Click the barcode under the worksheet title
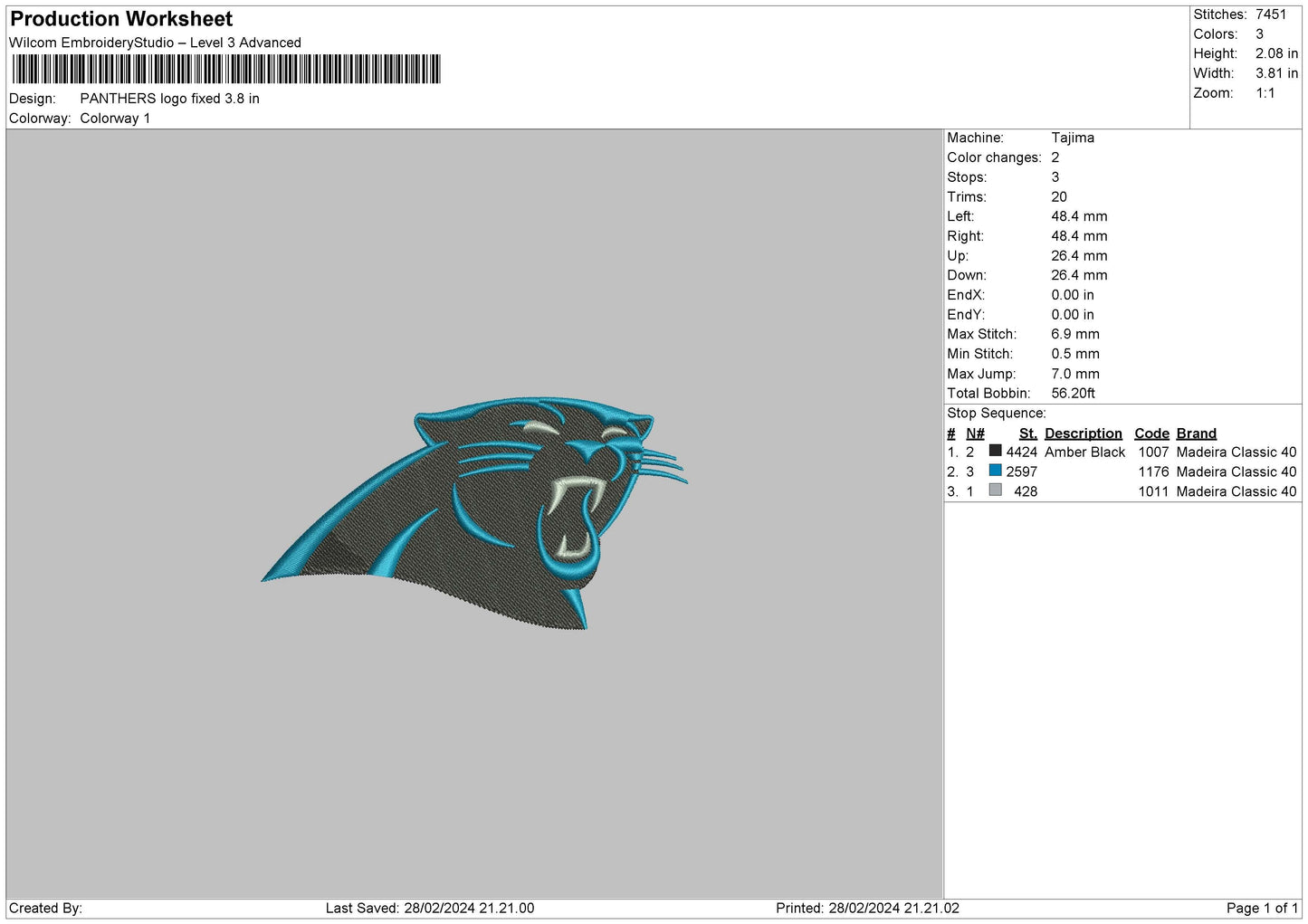This screenshot has width=1308, height=924. pyautogui.click(x=226, y=69)
